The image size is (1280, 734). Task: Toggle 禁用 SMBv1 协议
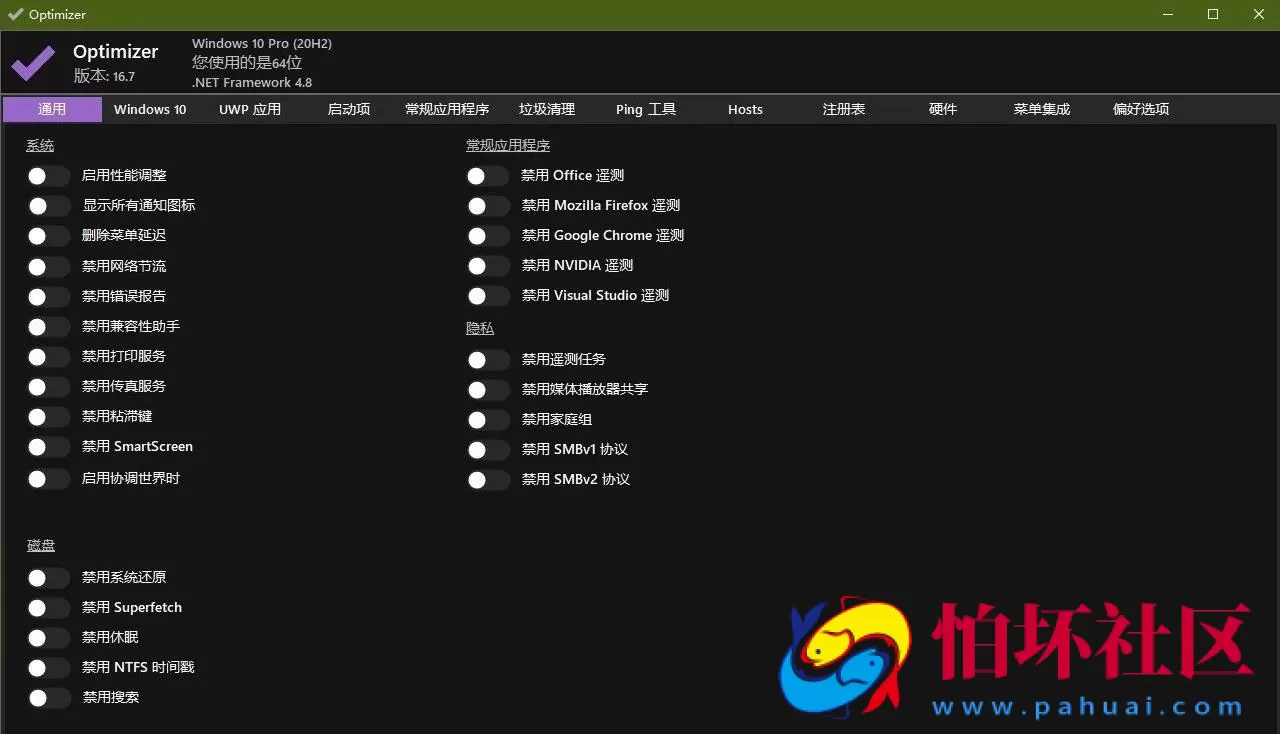487,450
